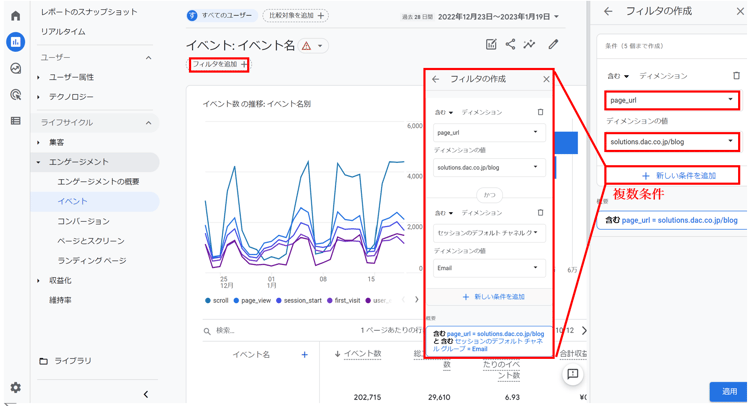This screenshot has width=750, height=406.
Task: Click the admin settings gear icon
Action: click(x=15, y=388)
